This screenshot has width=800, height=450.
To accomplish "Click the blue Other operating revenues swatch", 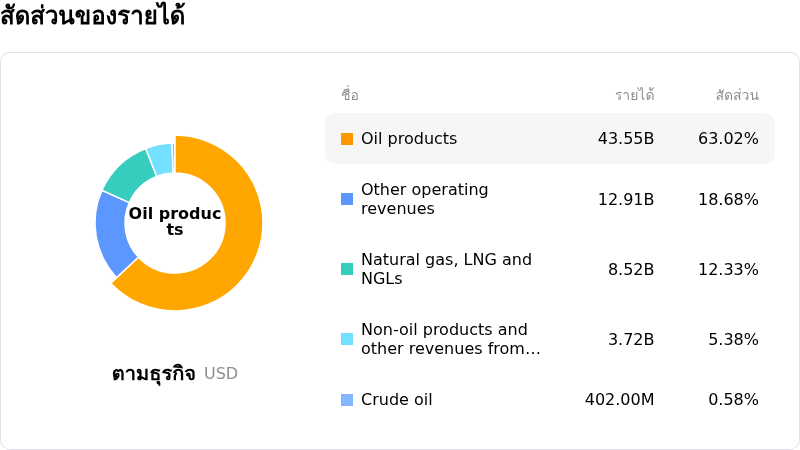I will 347,199.
